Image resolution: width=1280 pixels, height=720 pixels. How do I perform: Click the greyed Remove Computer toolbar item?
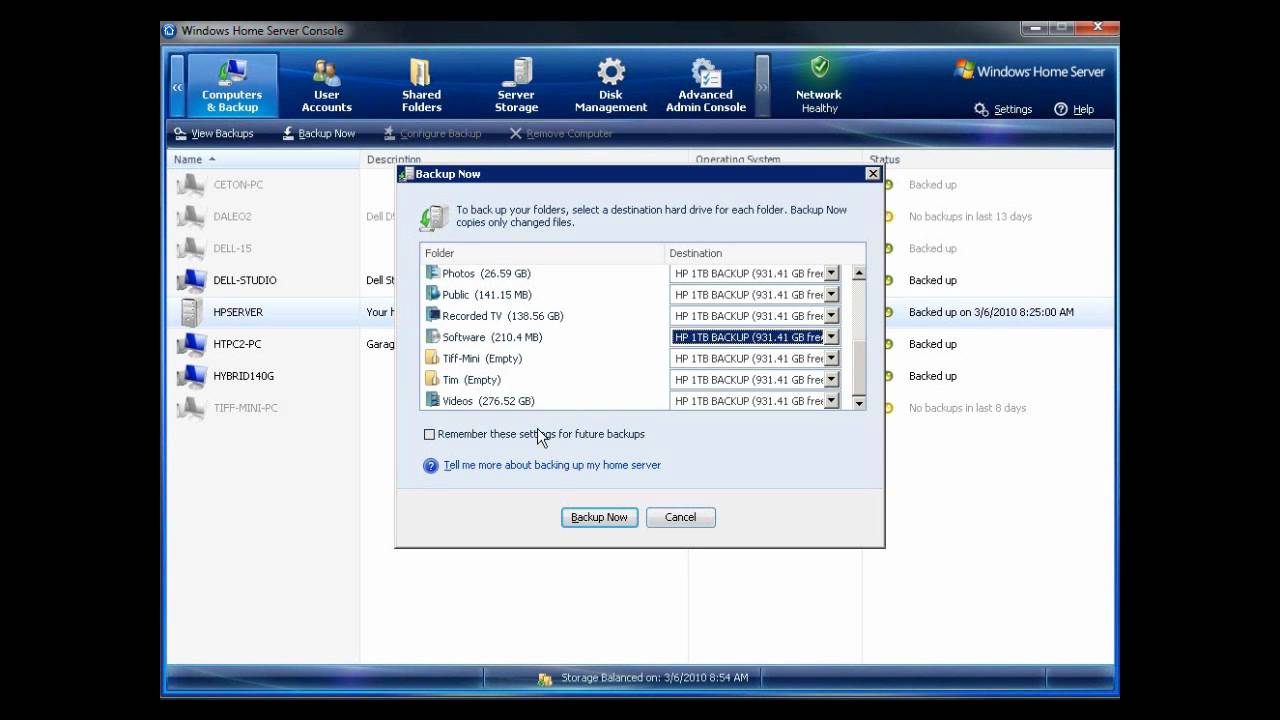pyautogui.click(x=561, y=133)
